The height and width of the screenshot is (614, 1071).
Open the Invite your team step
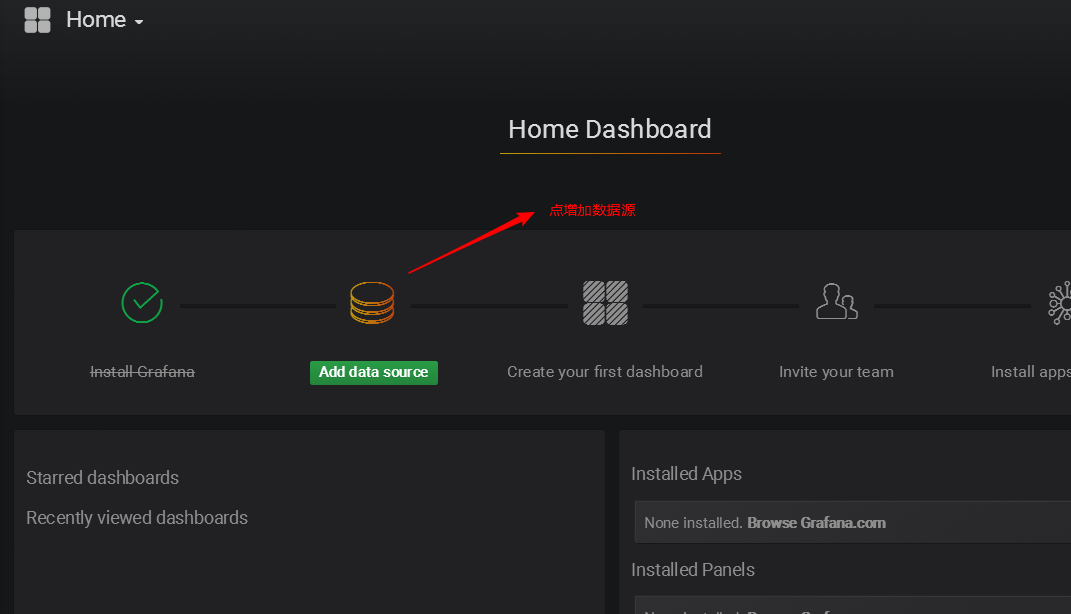(x=836, y=372)
